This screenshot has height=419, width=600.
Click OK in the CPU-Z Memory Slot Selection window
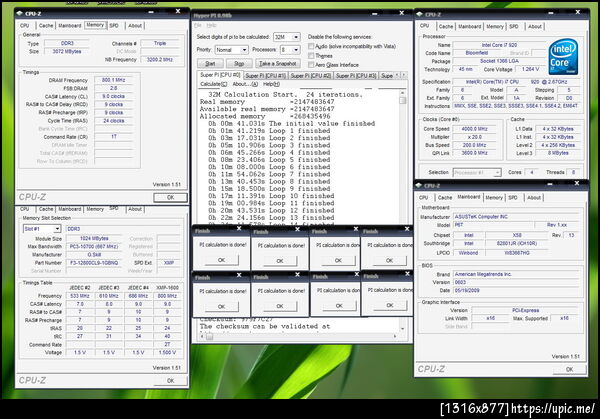(170, 381)
